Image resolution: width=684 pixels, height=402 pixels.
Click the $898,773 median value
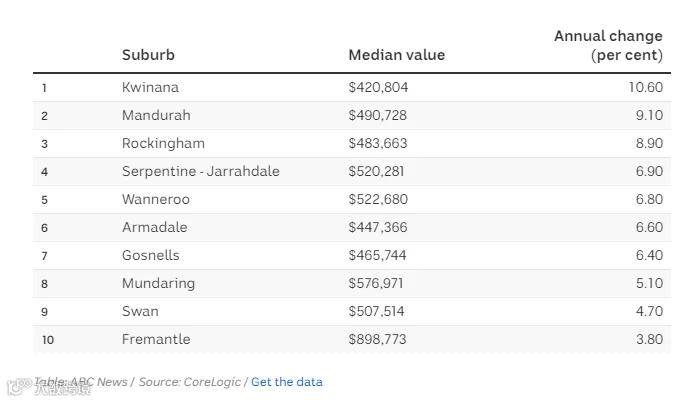coord(377,339)
